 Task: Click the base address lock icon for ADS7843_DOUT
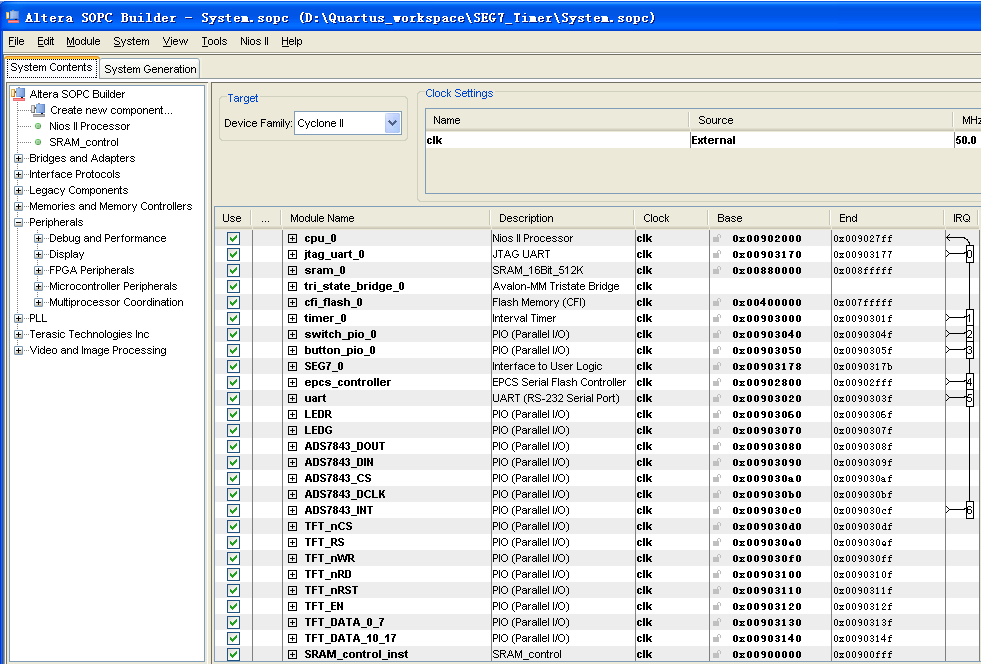(x=717, y=446)
